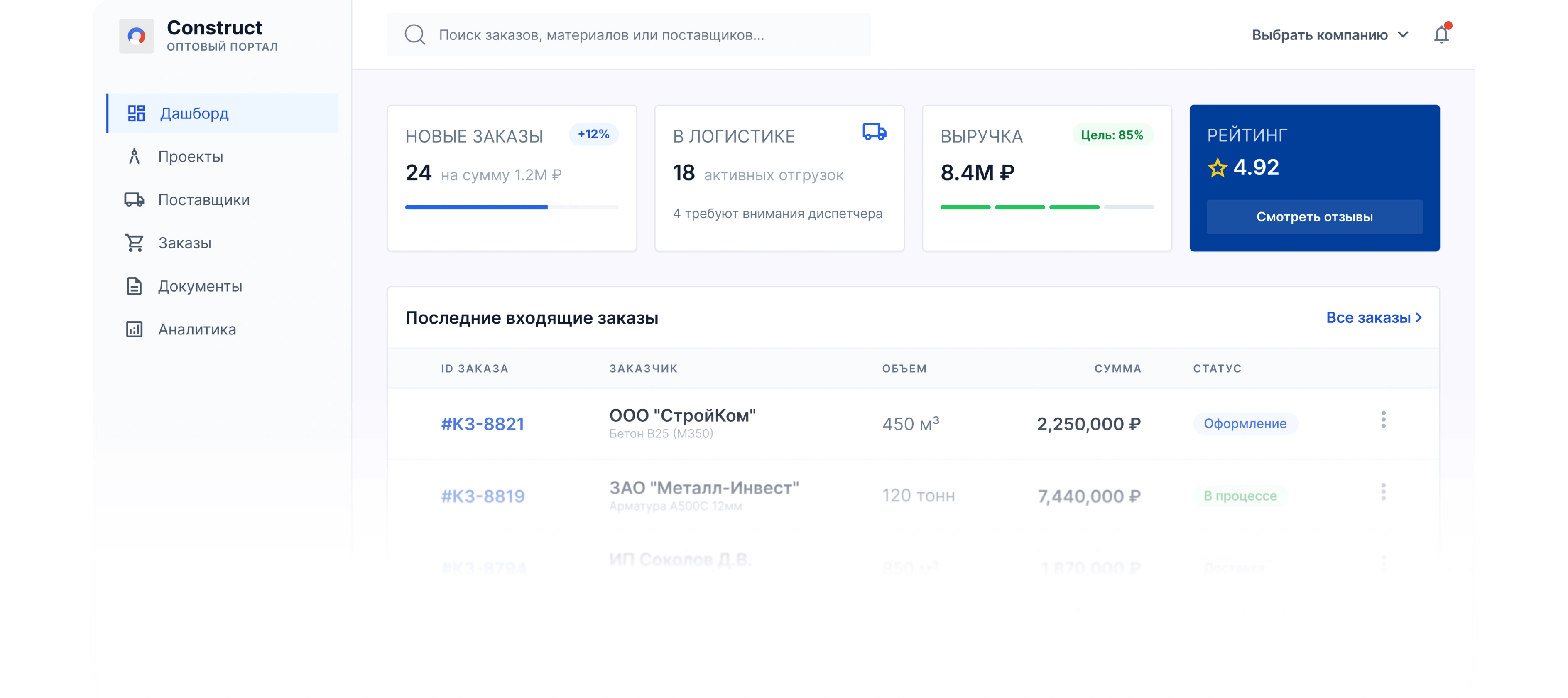Click the rating star icon
Viewport: 1568px width, 698px height.
(1218, 167)
